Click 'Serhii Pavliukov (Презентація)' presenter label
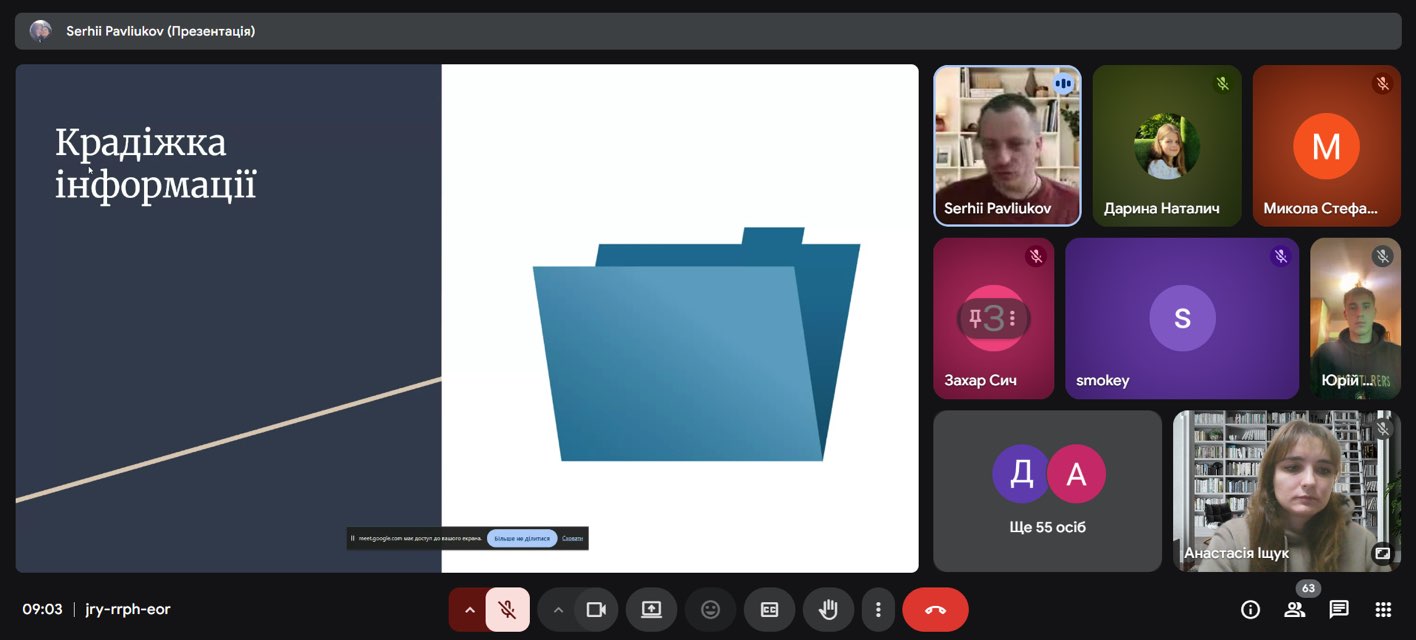This screenshot has height=640, width=1416. click(160, 31)
